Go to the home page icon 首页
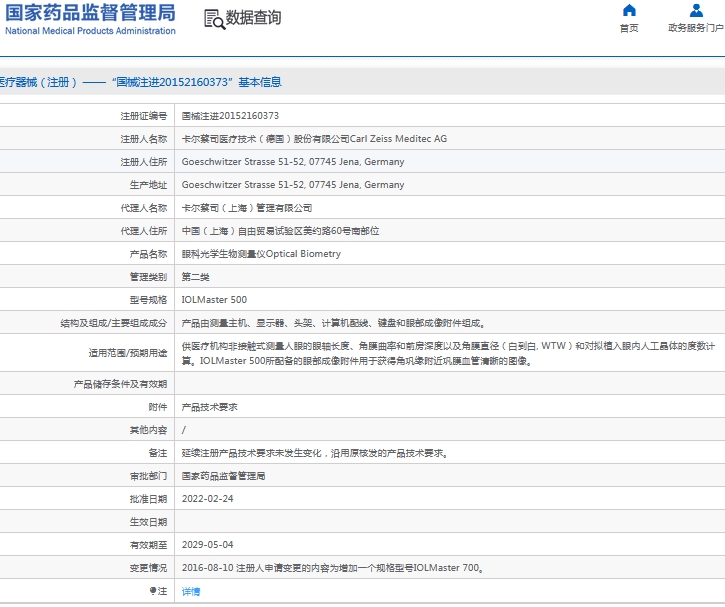 [629, 10]
